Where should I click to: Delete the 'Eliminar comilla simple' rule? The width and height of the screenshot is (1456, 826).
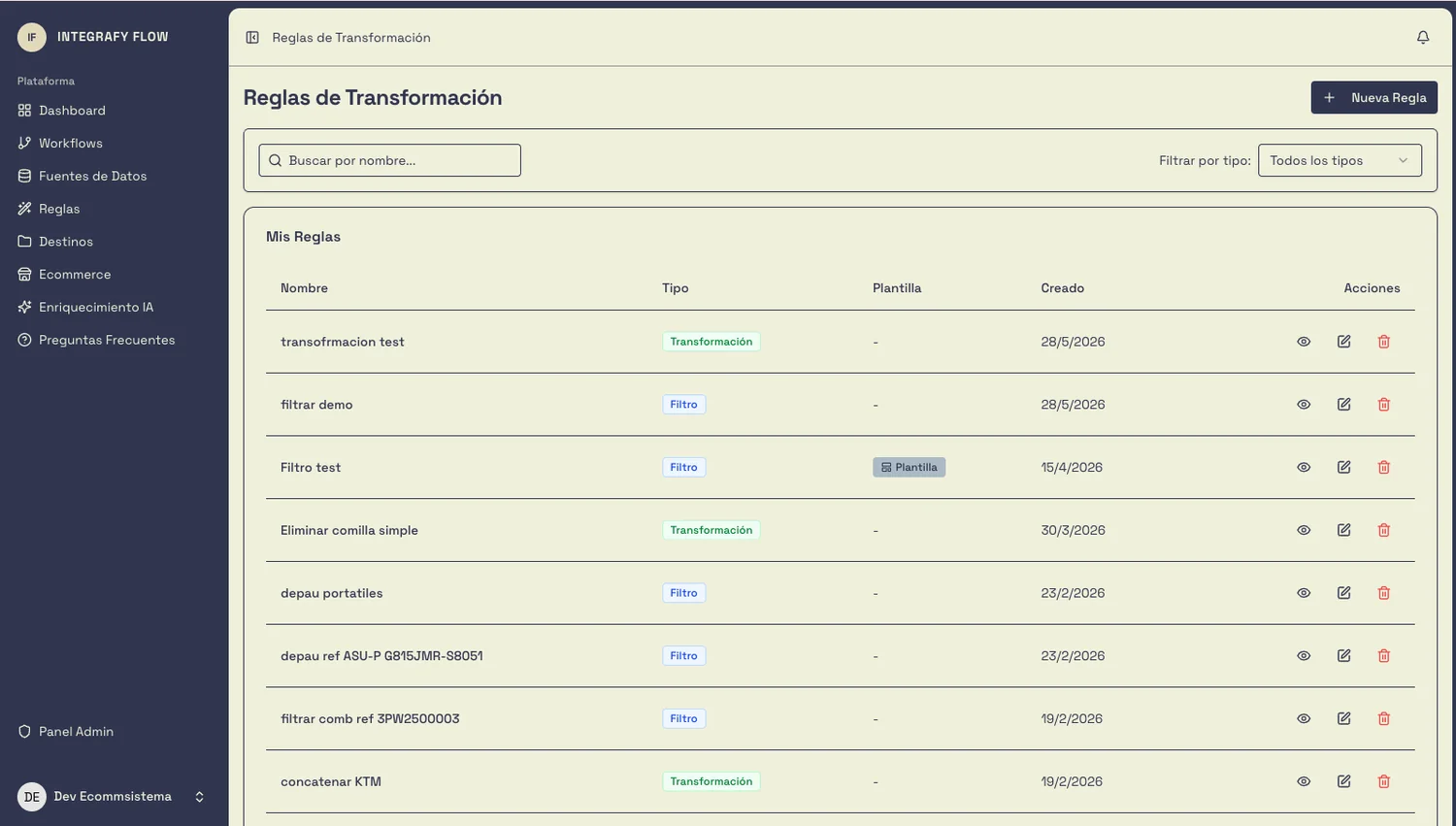pyautogui.click(x=1384, y=530)
